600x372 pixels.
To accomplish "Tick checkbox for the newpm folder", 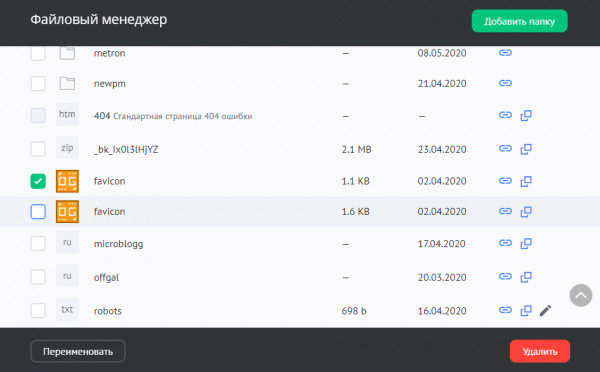I will tap(38, 83).
